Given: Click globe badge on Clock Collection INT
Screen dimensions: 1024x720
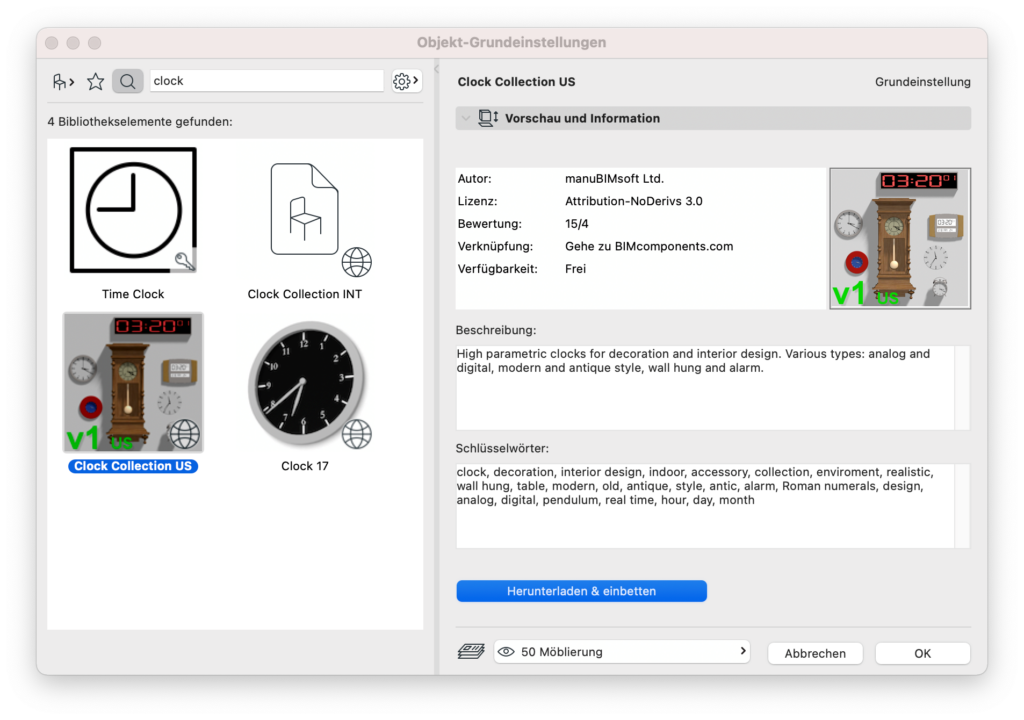Looking at the screenshot, I should (x=357, y=262).
